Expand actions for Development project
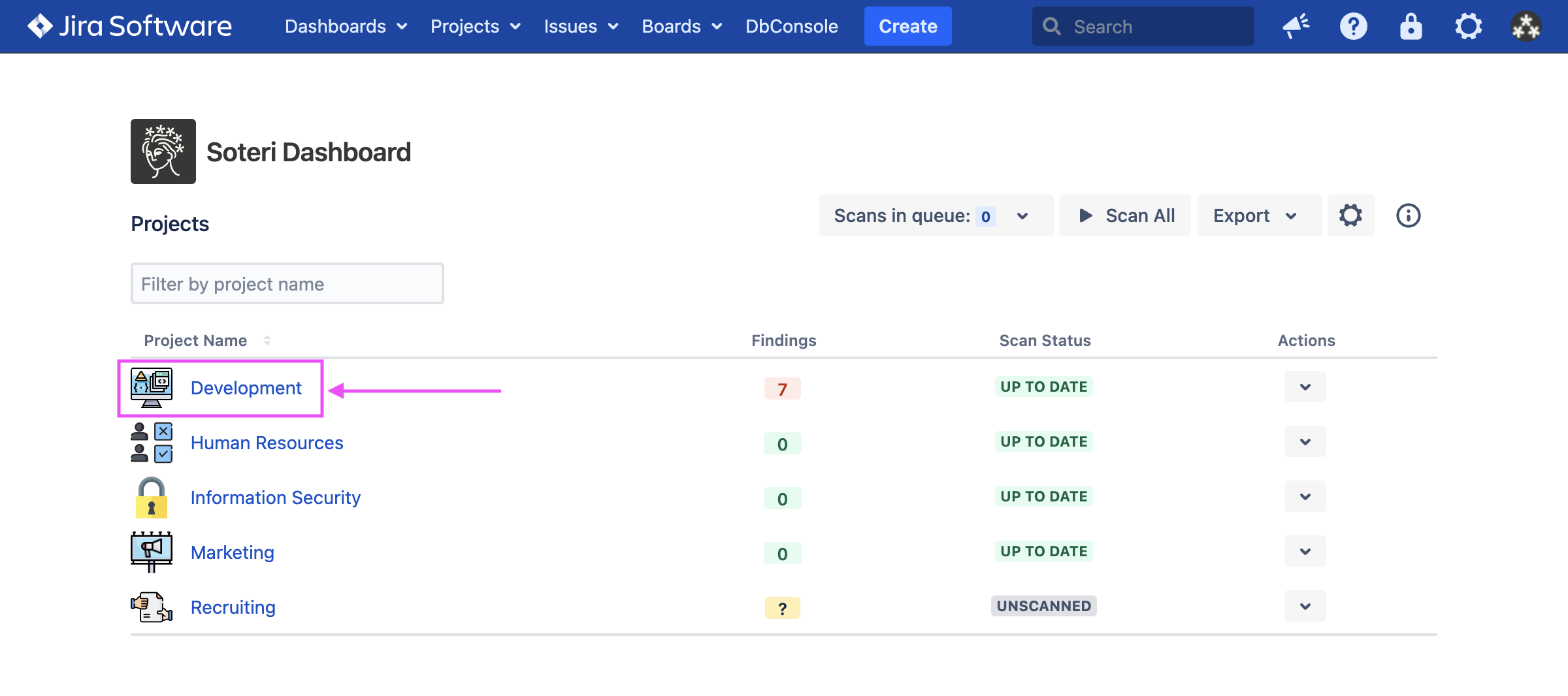This screenshot has width=1568, height=696. click(1305, 387)
